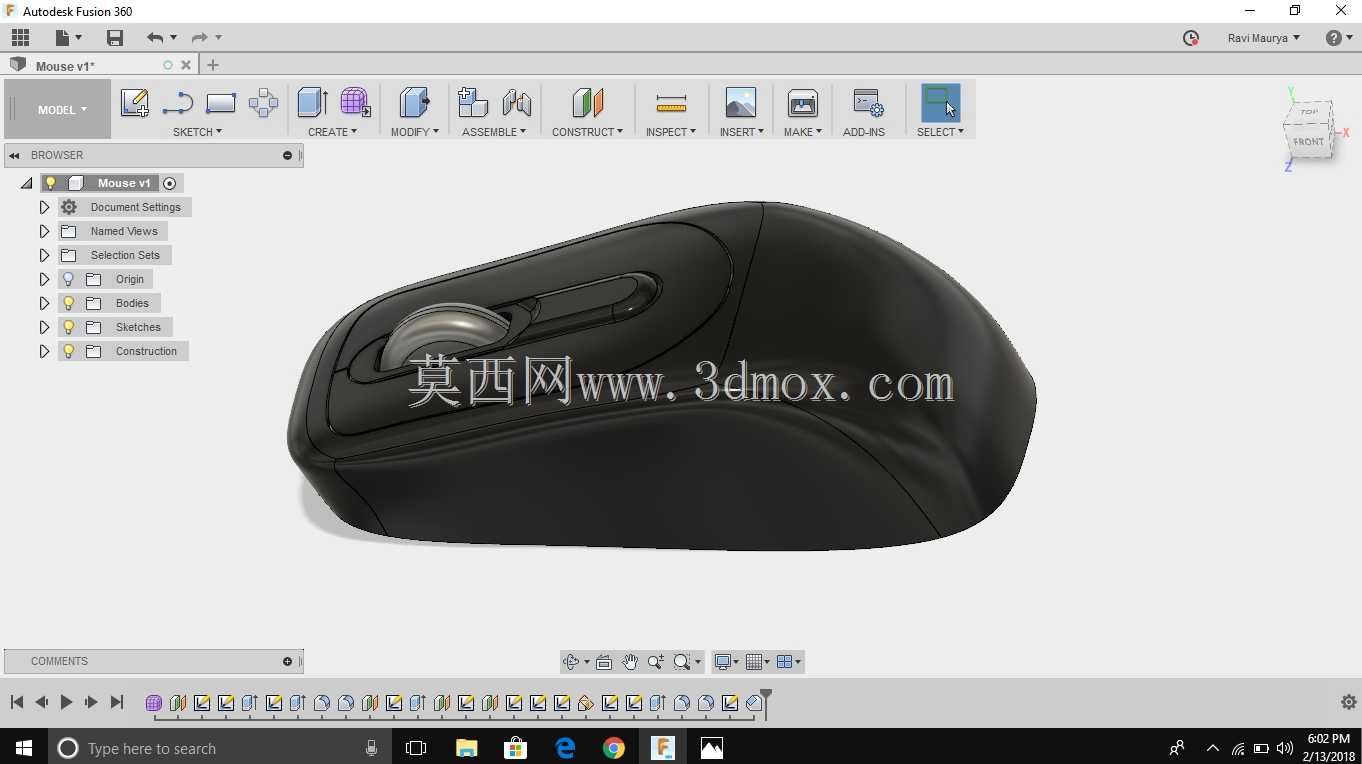Click the New Component icon
This screenshot has height=764, width=1362.
click(x=472, y=102)
